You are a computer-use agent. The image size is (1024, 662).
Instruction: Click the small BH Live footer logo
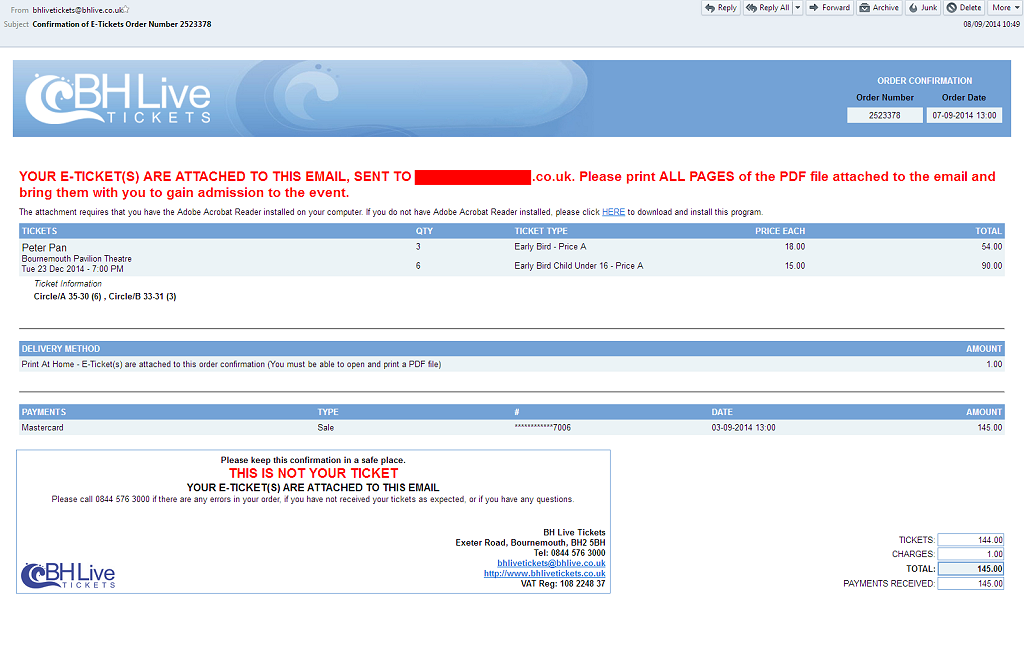pyautogui.click(x=68, y=575)
